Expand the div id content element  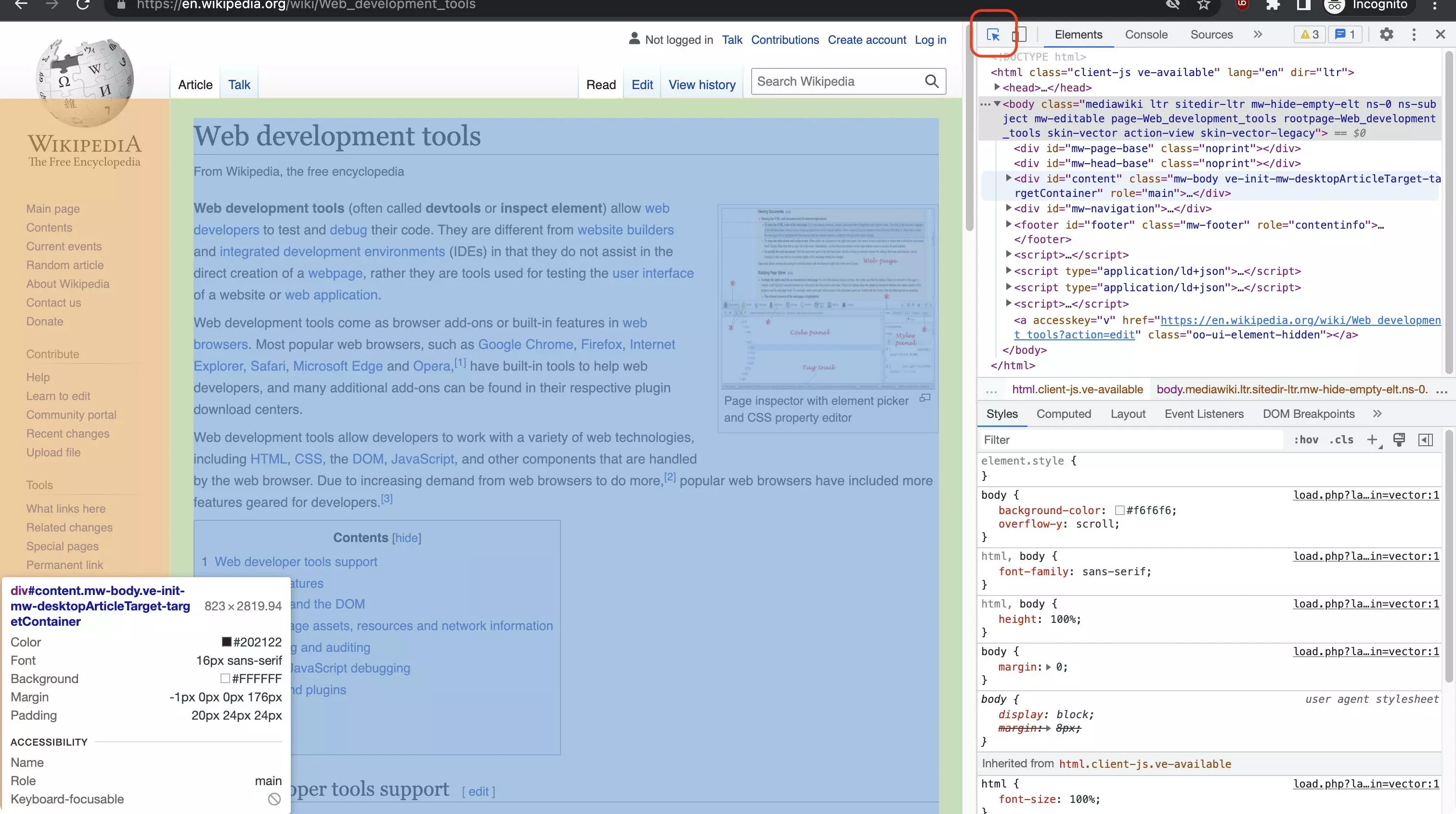coord(1008,178)
